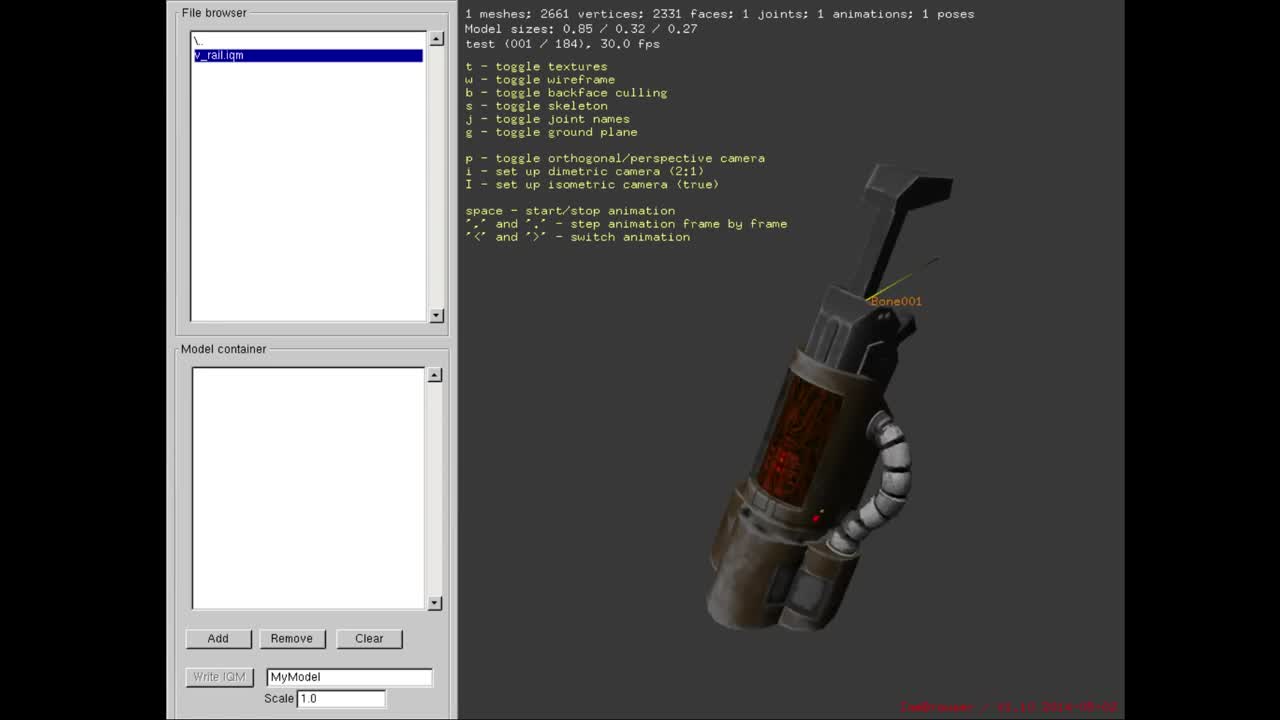Click the model container scroll-down arrow
The width and height of the screenshot is (1280, 720).
435,603
